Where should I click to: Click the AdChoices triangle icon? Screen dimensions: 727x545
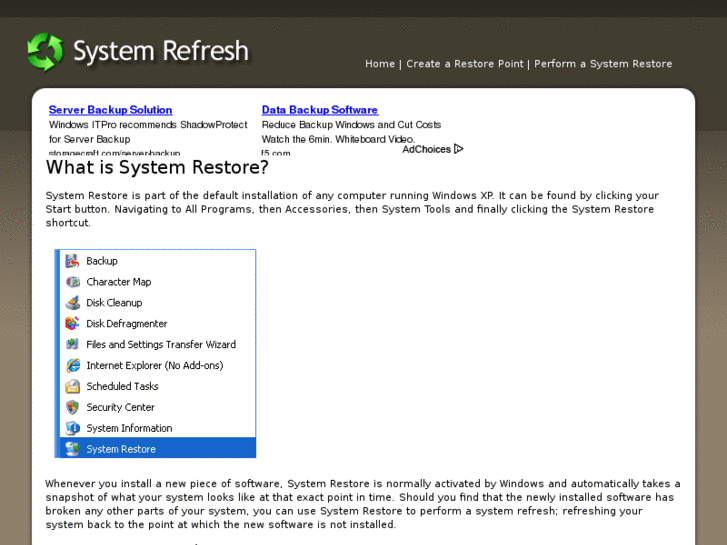pos(459,149)
